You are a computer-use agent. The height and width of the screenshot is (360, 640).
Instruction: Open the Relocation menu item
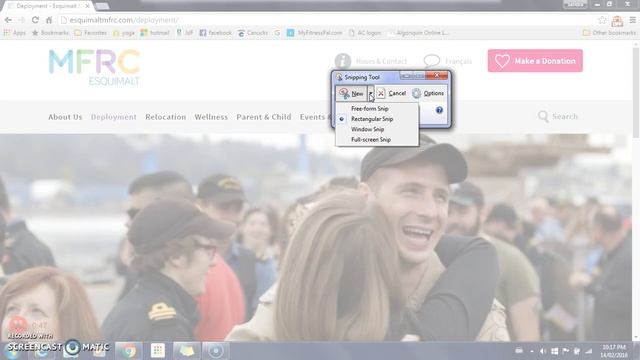click(165, 117)
